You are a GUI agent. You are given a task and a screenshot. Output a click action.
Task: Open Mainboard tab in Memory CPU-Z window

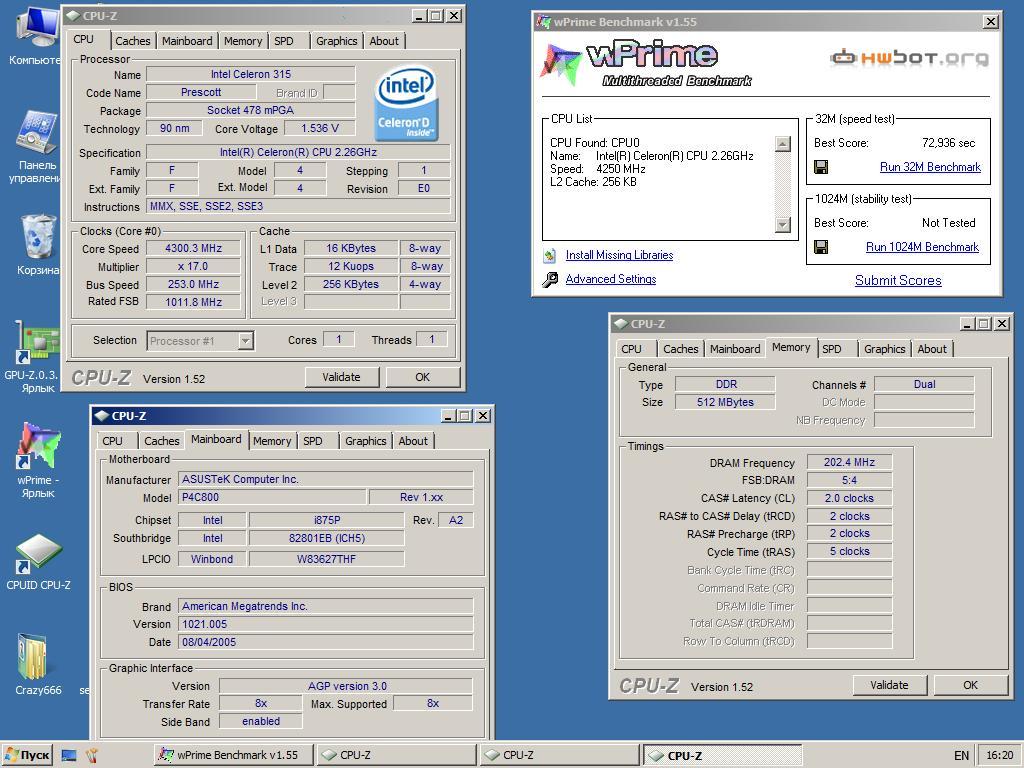(735, 349)
